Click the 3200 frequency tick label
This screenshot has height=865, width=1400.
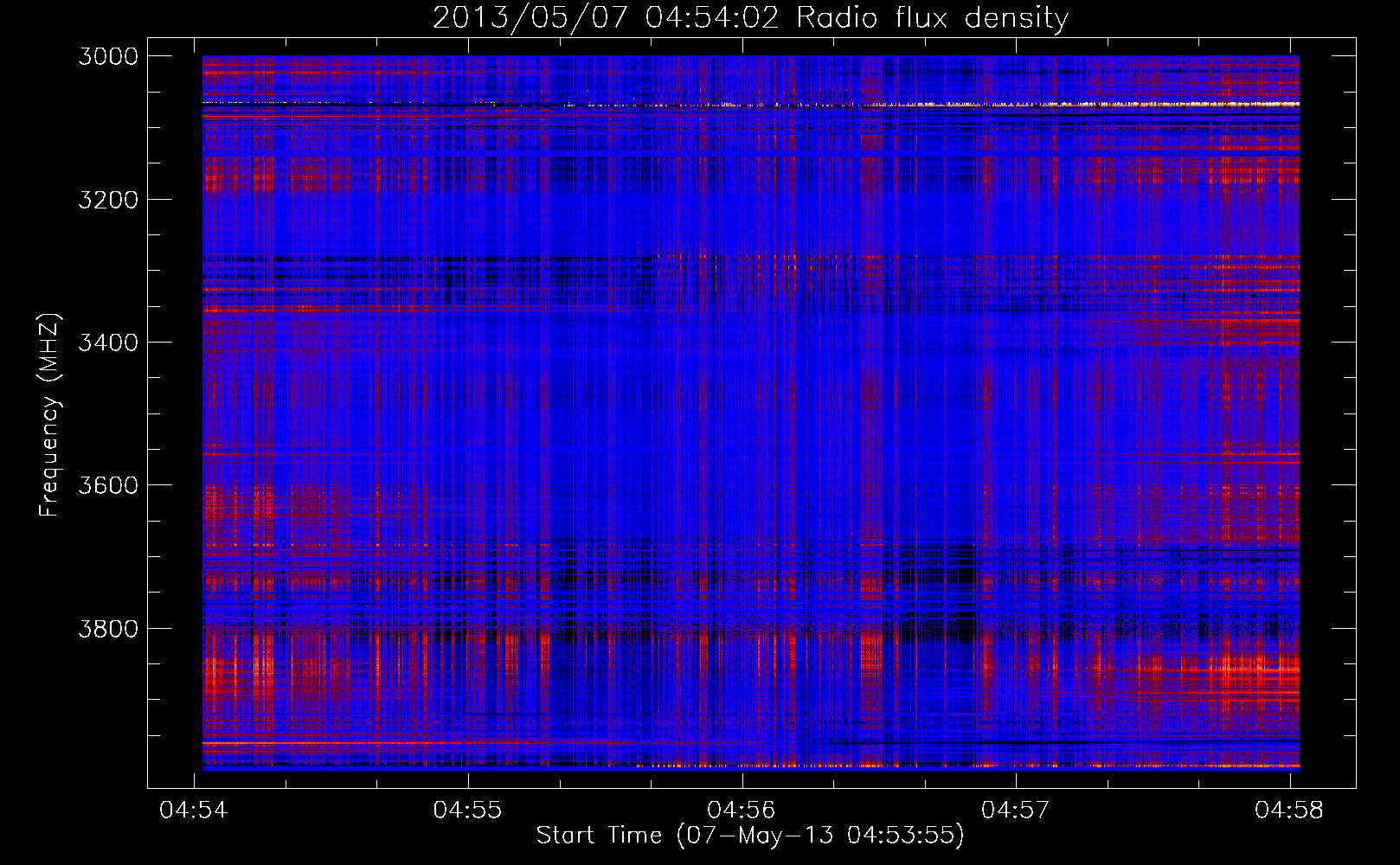tap(108, 200)
